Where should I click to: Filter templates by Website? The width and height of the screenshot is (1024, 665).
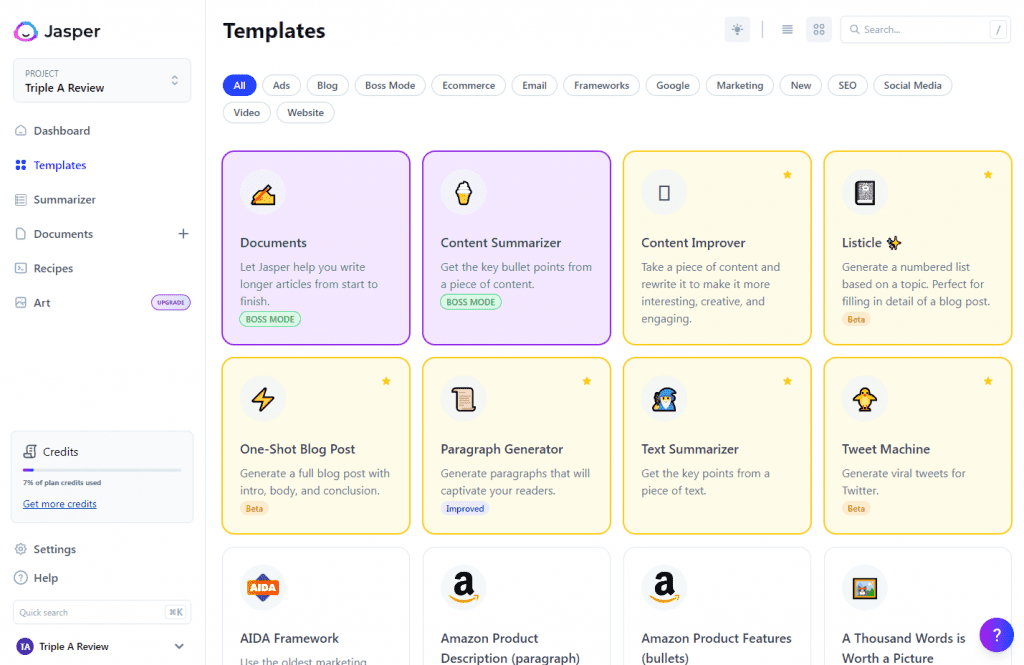(306, 112)
